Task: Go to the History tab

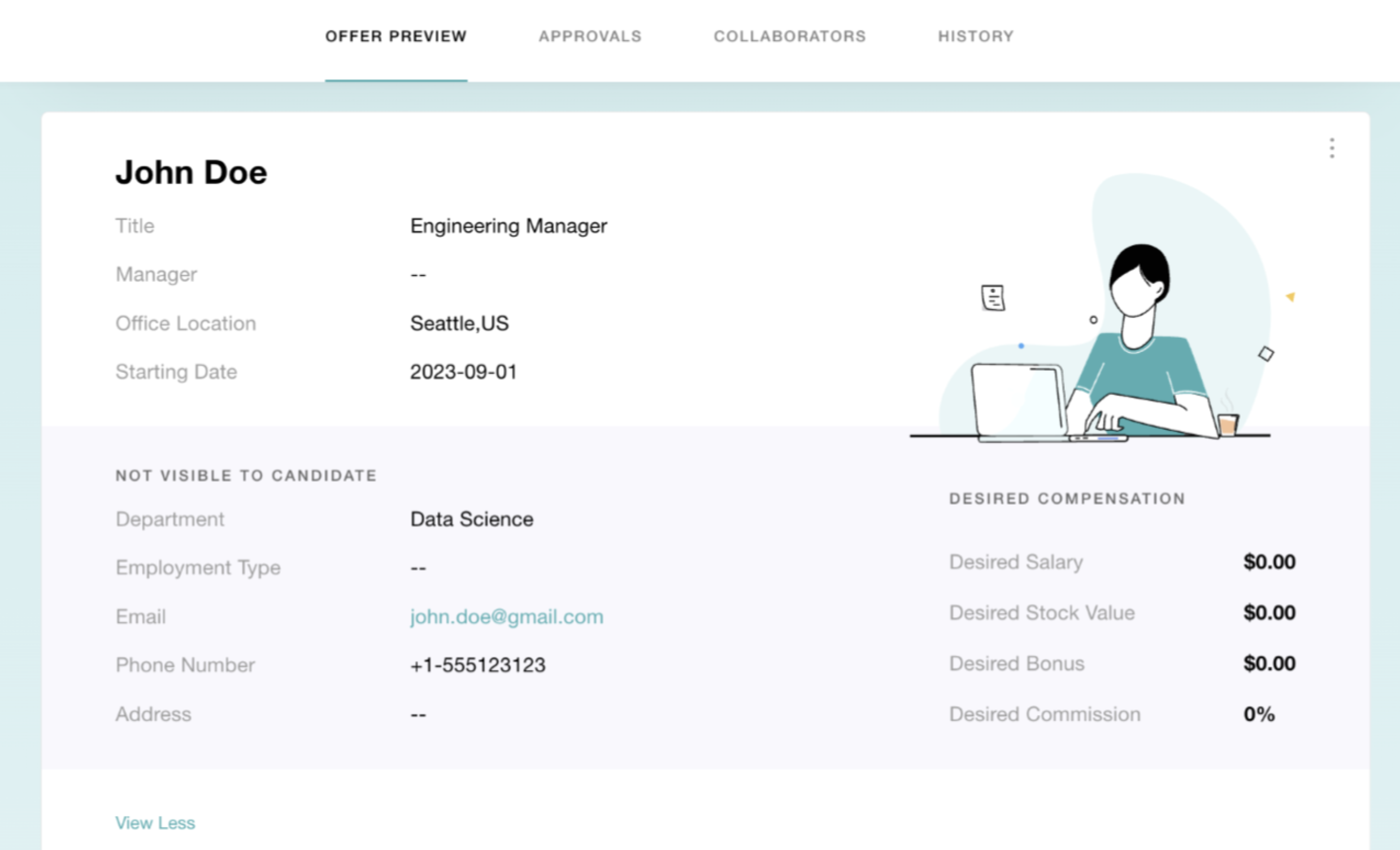Action: 976,36
